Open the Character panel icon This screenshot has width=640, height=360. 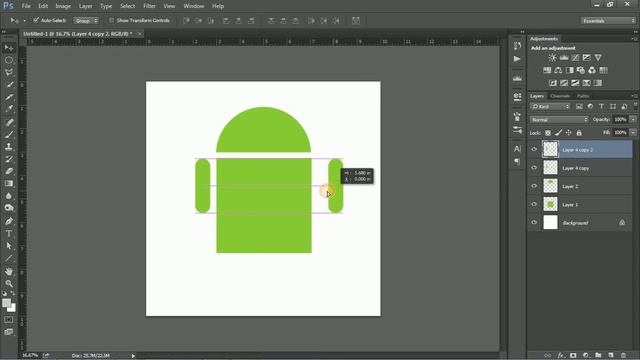[x=517, y=149]
